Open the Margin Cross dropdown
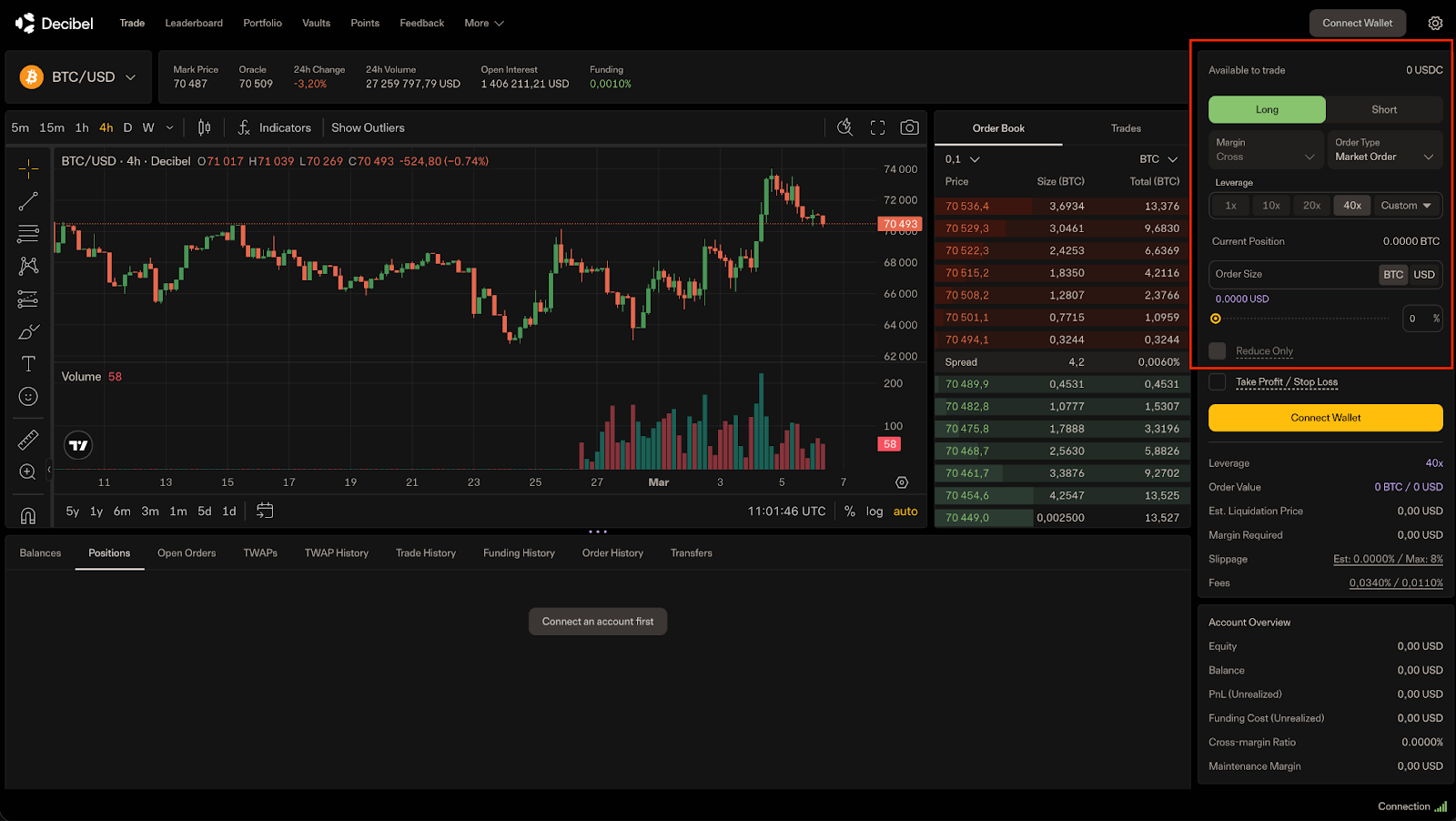The height and width of the screenshot is (821, 1456). 1266,149
